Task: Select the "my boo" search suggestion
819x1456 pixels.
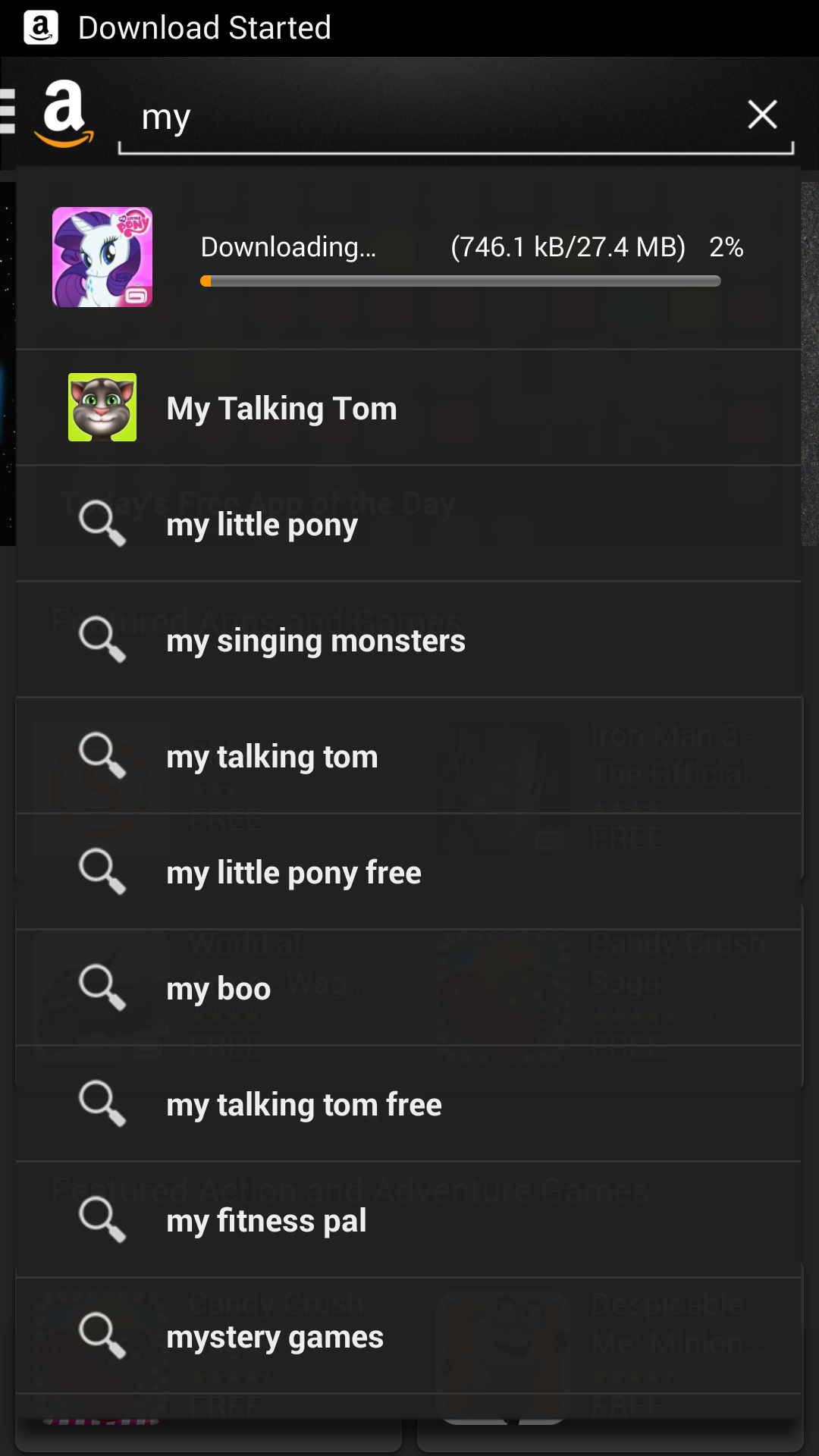Action: (218, 989)
